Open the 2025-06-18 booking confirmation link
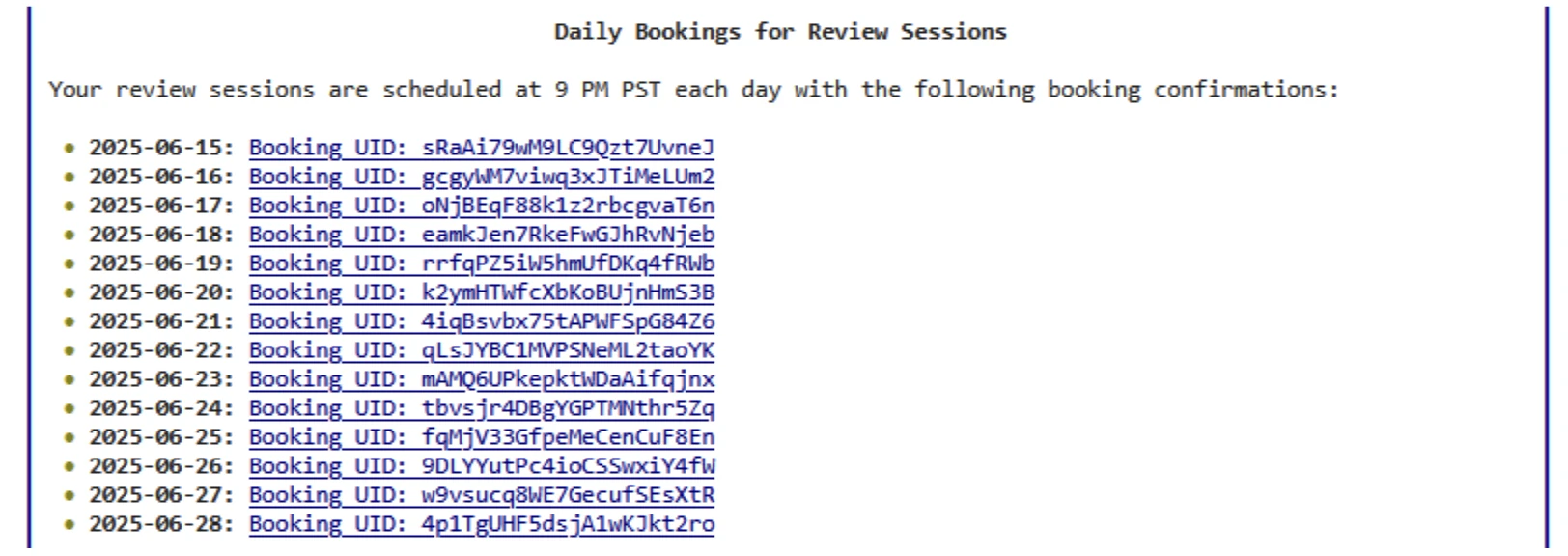The image size is (1568, 556). 481,235
